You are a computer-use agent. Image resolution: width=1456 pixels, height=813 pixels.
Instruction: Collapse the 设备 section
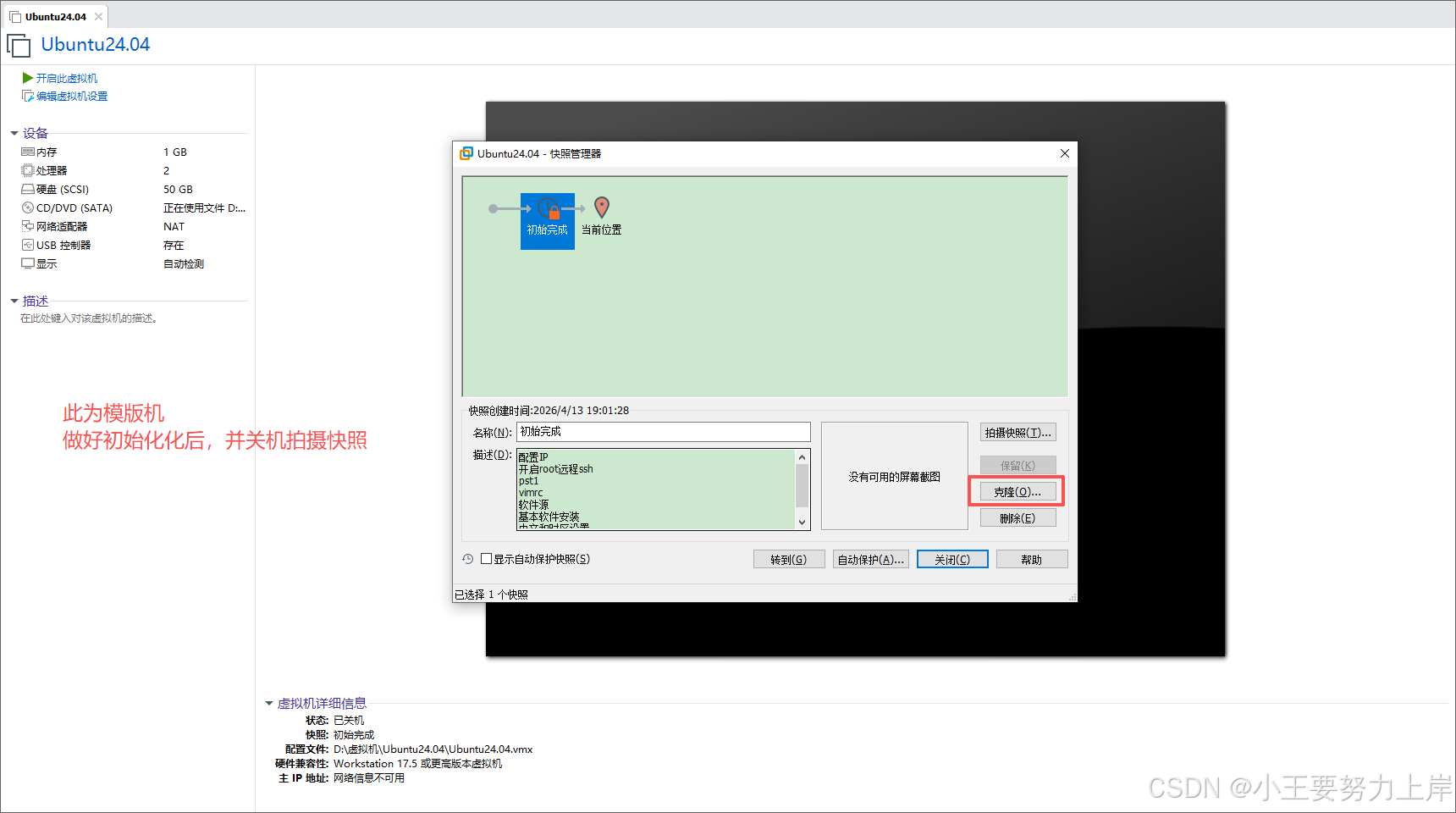[14, 134]
